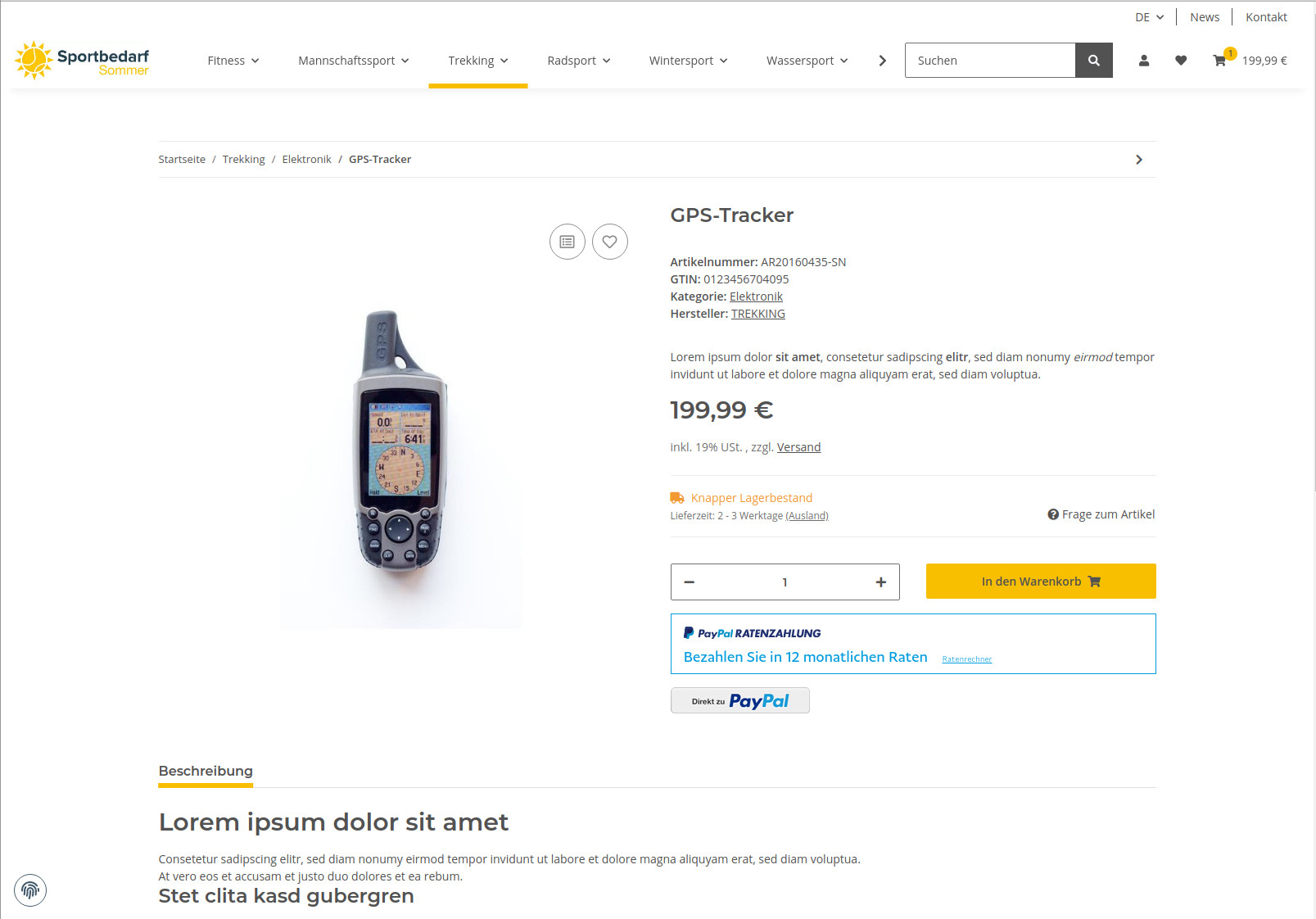Open the Trekking navigation menu
Image resolution: width=1316 pixels, height=919 pixels.
[x=478, y=61]
